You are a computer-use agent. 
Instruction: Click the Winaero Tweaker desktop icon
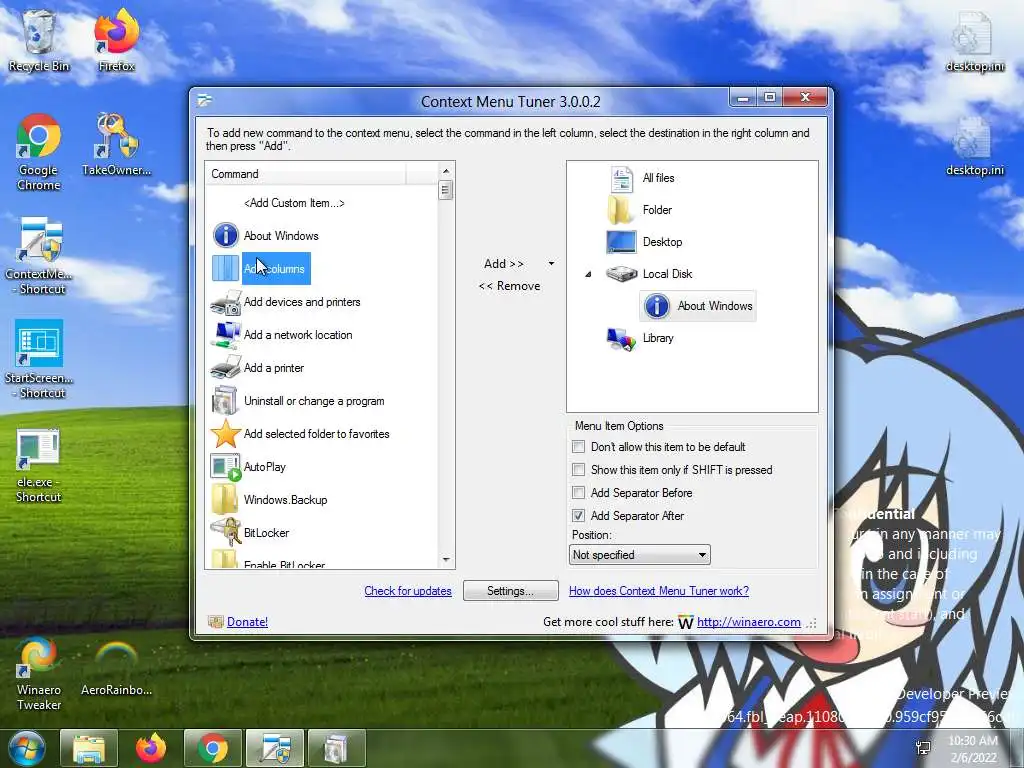[x=39, y=674]
